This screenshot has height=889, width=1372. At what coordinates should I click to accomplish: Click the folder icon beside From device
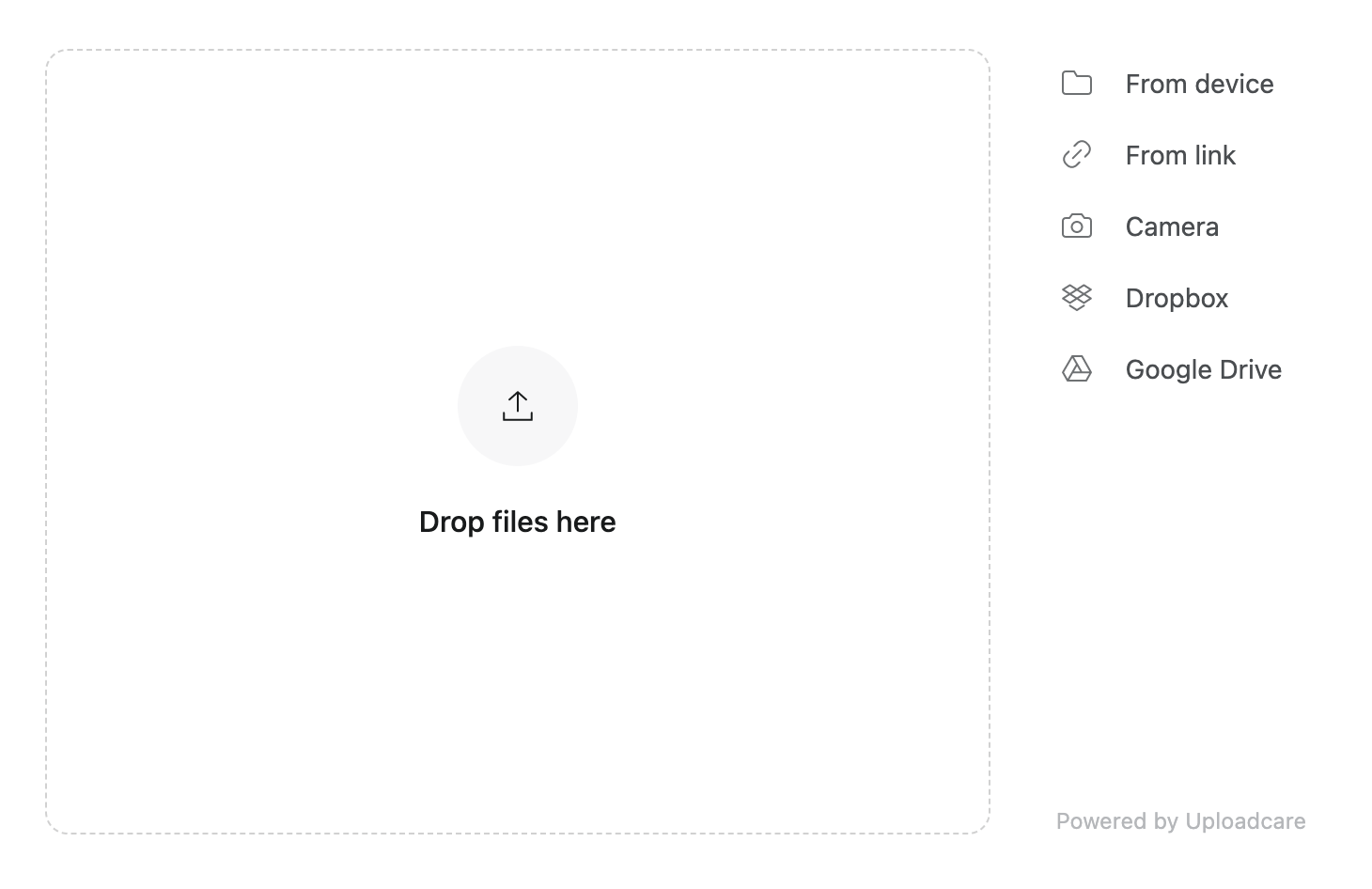(x=1076, y=84)
